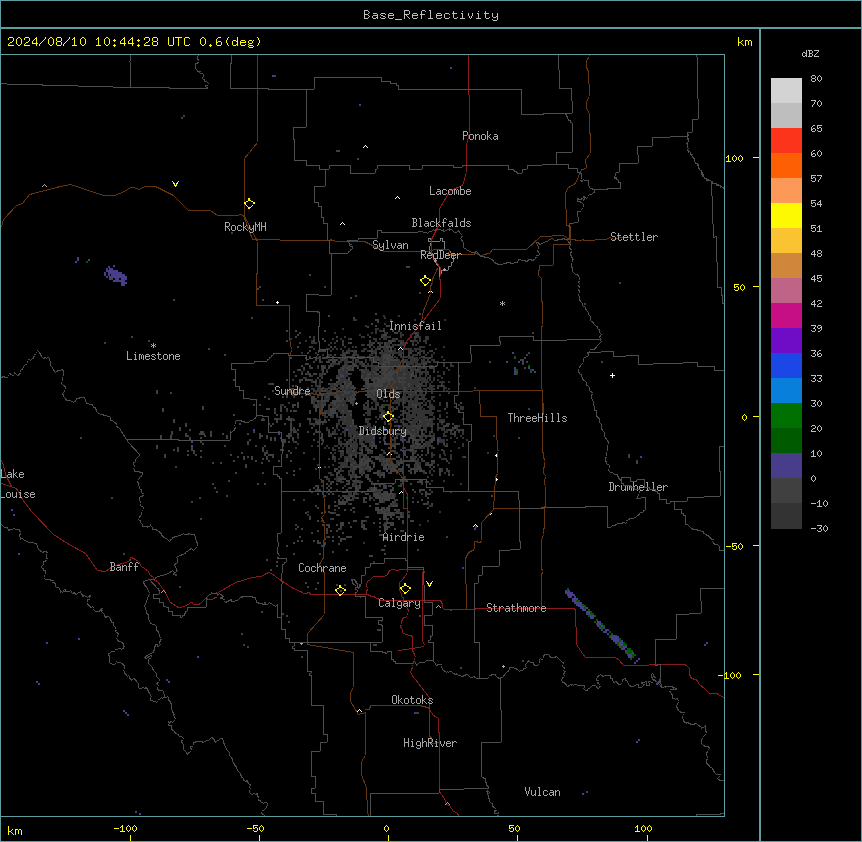Click the white asterisk above Limestone label
This screenshot has width=862, height=842.
[153, 346]
